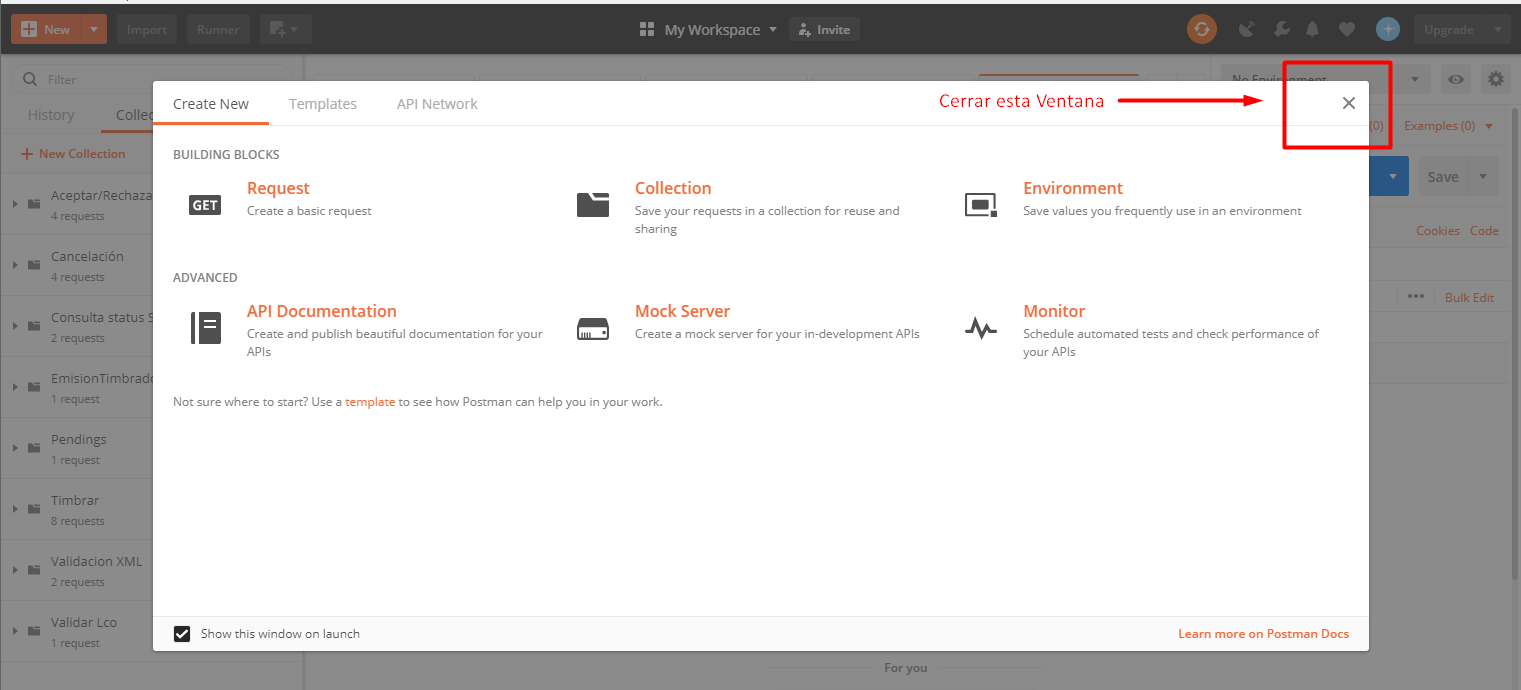Select the Monitor pulse icon

click(x=980, y=328)
